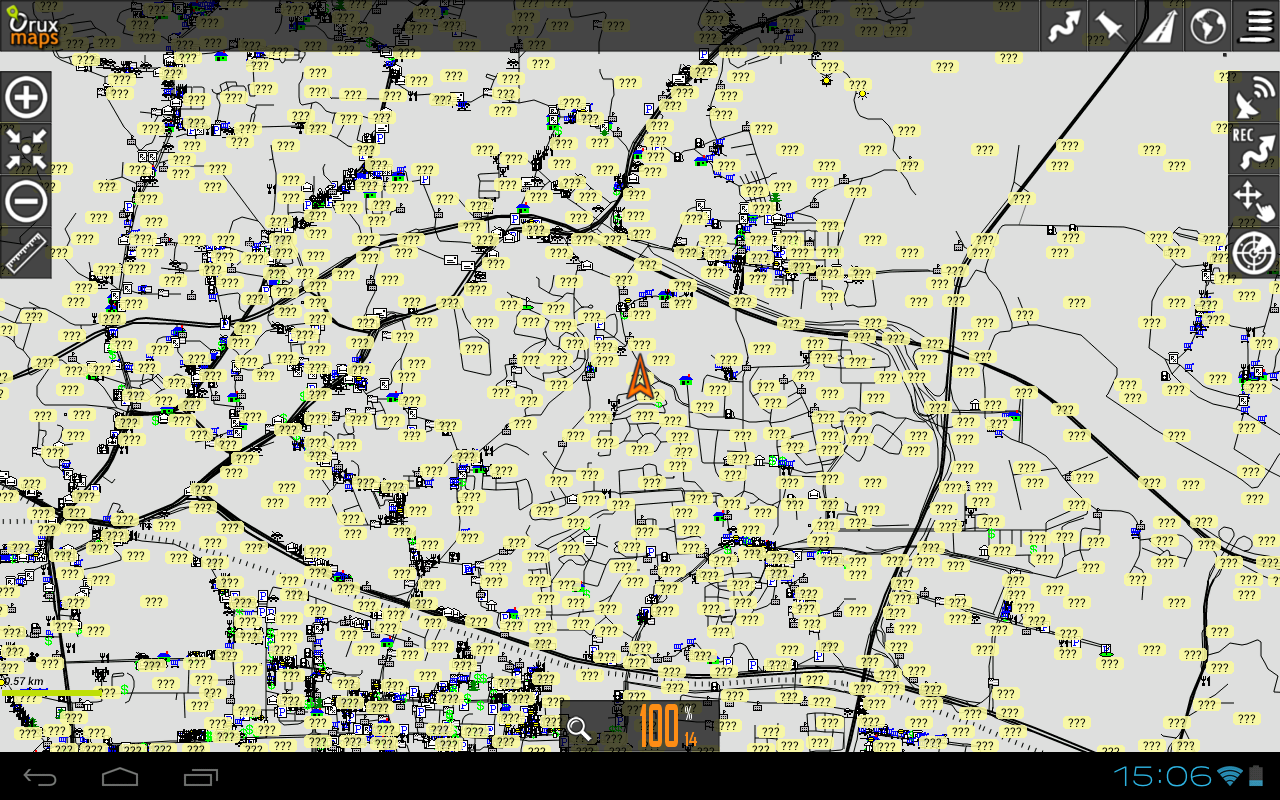The width and height of the screenshot is (1280, 800).
Task: Tap the 57 km scale bar
Action: coord(50,687)
